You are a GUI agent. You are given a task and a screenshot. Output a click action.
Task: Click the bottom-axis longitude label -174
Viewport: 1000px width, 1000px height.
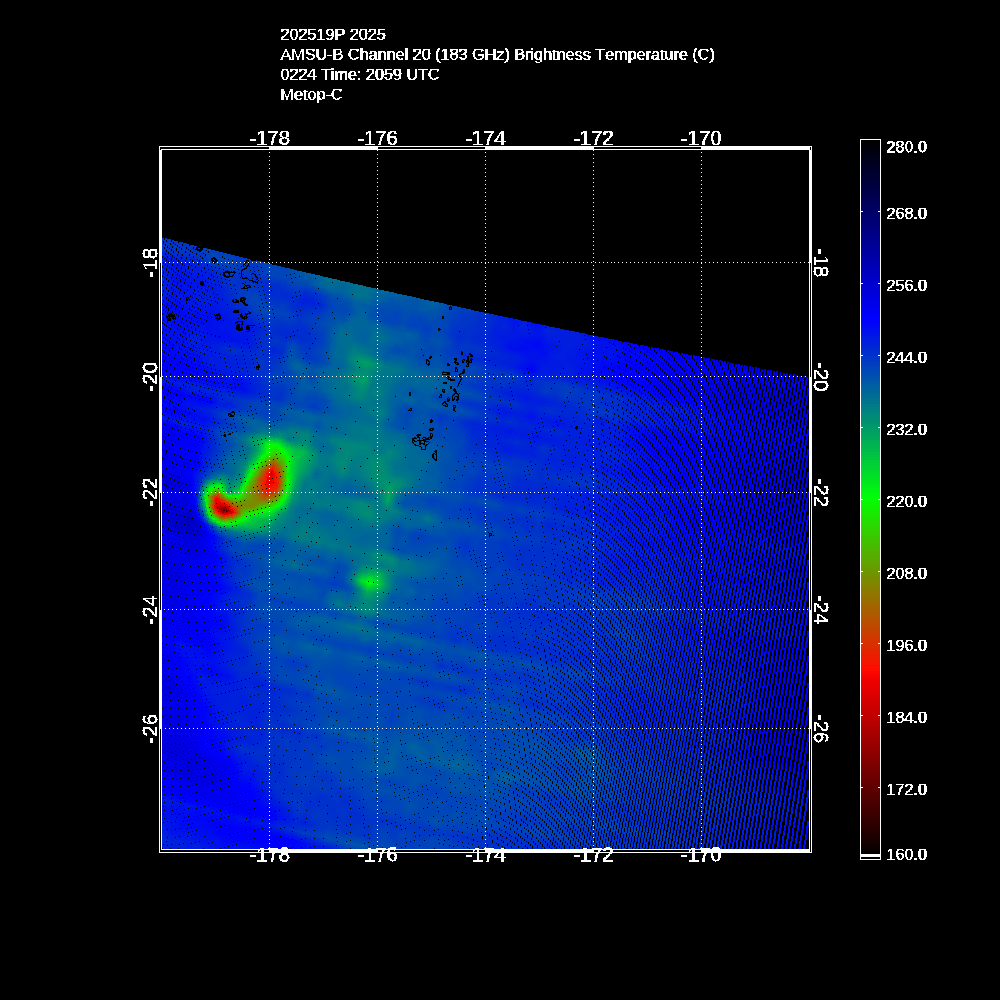point(485,856)
